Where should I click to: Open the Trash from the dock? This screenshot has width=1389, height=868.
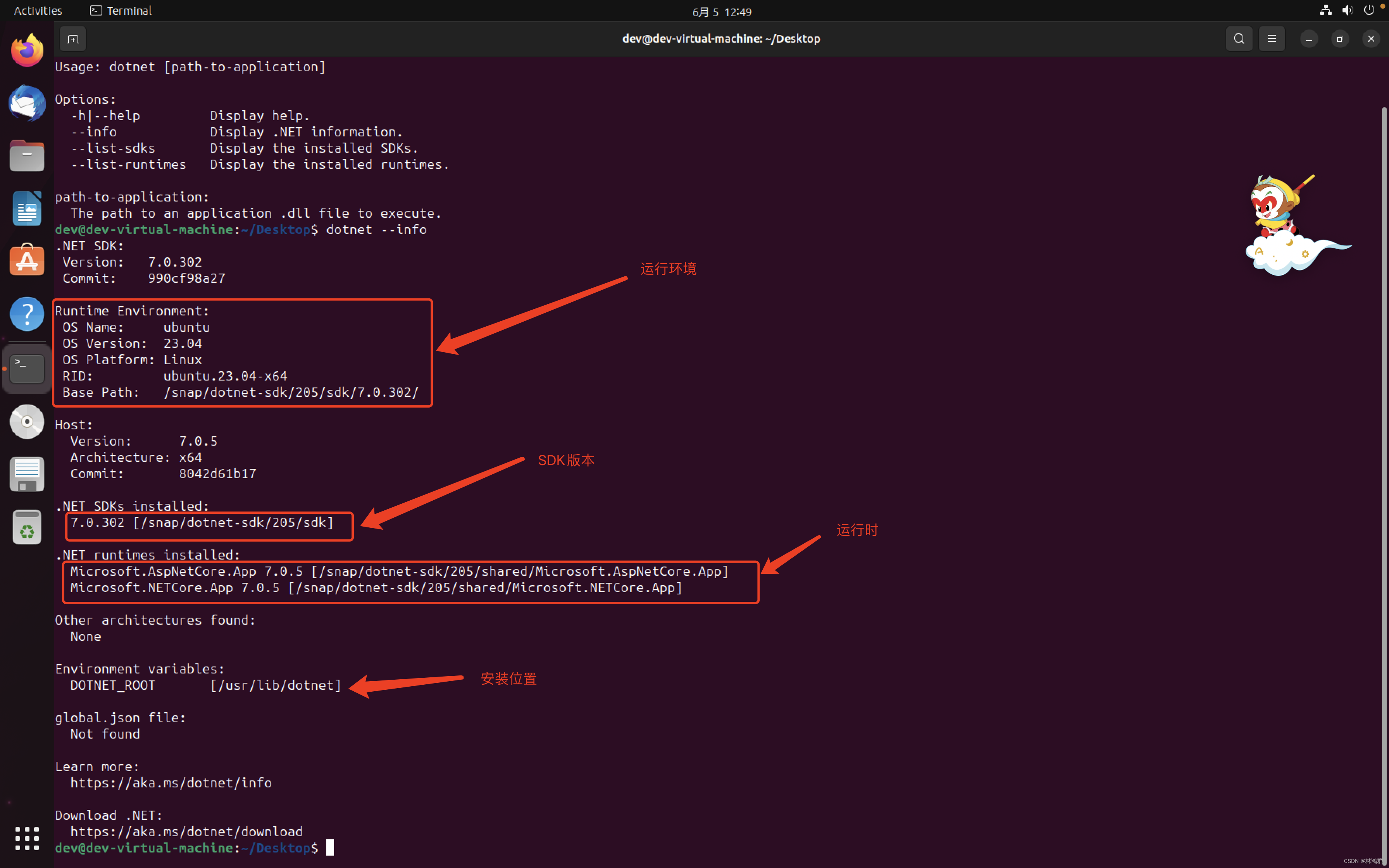point(26,527)
